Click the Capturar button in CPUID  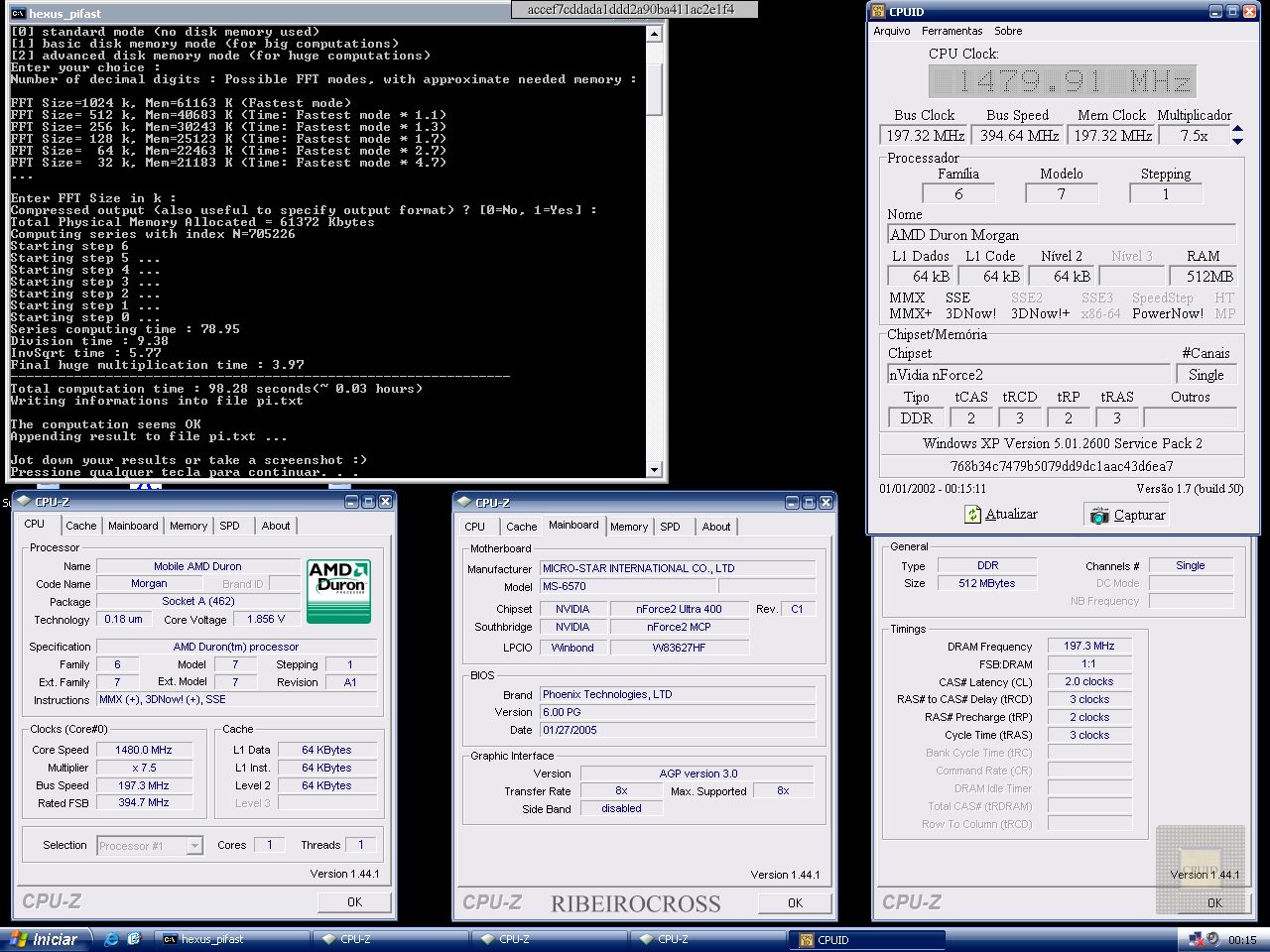(x=1127, y=516)
